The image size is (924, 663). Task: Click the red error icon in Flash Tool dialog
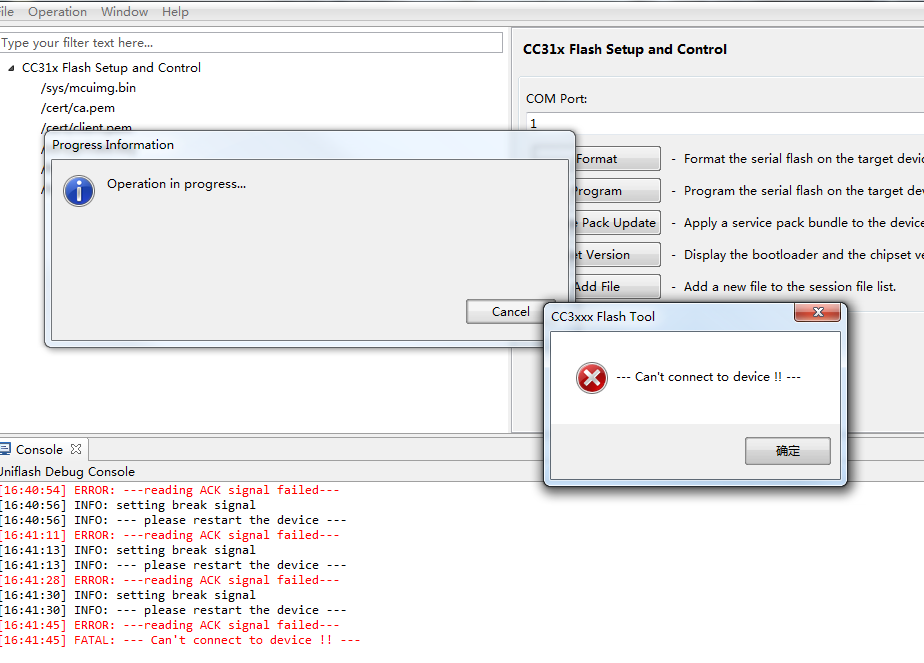(592, 378)
